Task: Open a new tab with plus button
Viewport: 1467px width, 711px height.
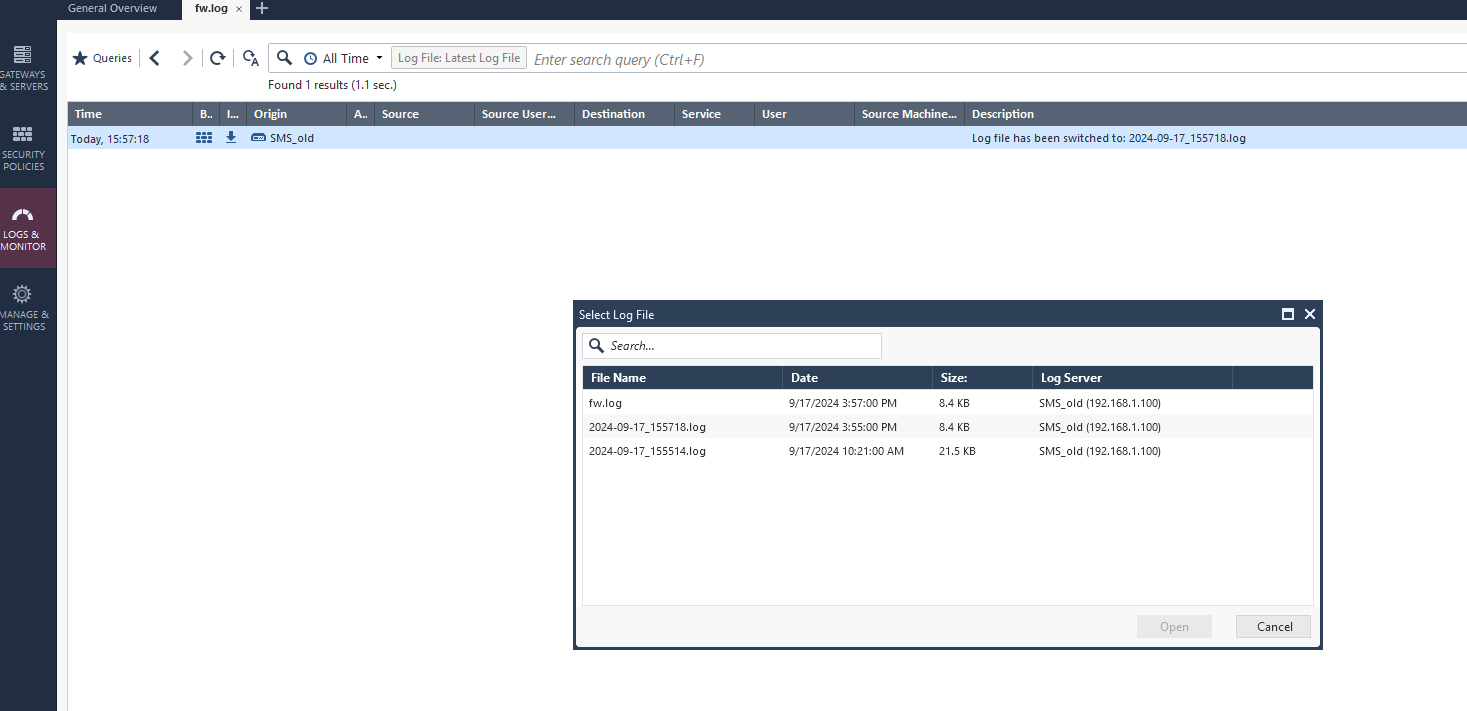Action: (262, 8)
